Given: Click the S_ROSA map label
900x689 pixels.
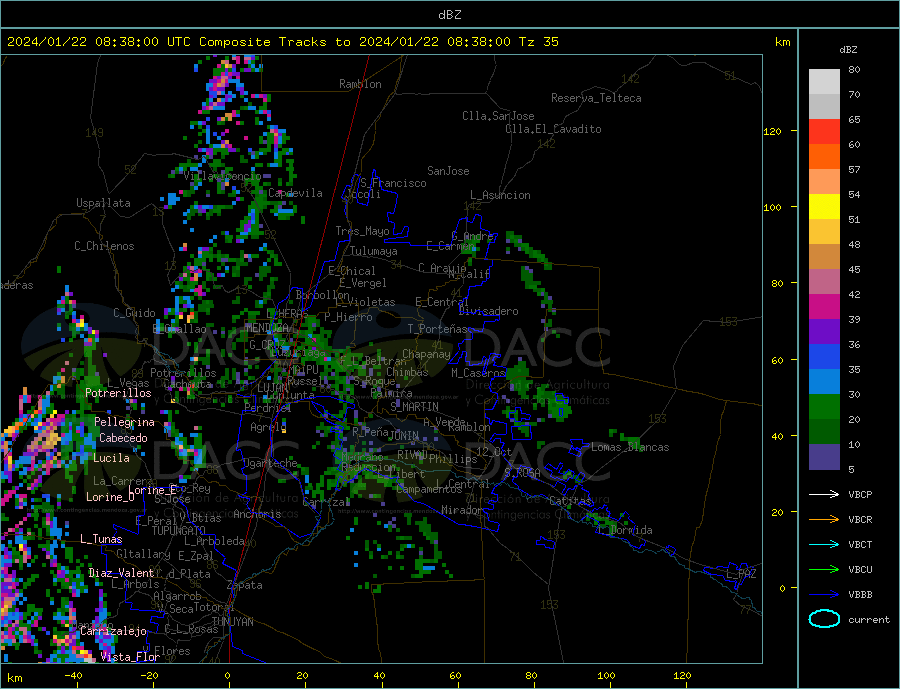Looking at the screenshot, I should pos(522,473).
